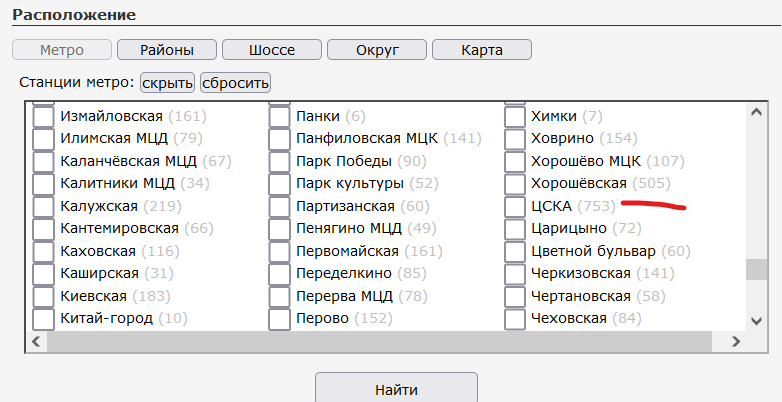Open the Карта tab

(x=482, y=50)
